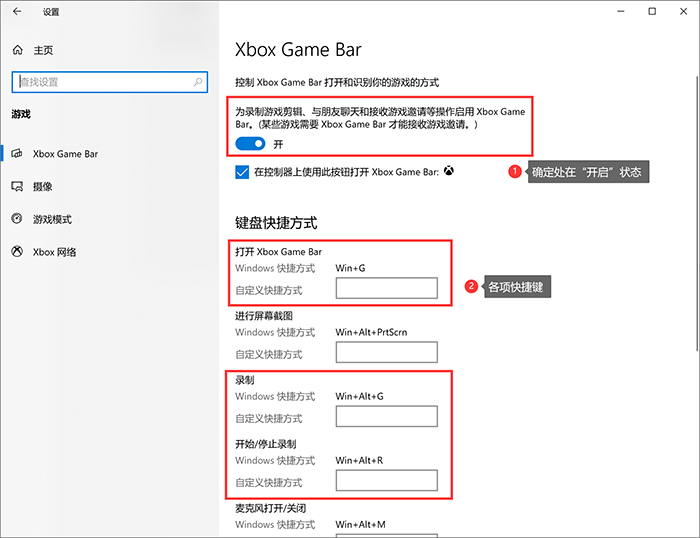Go back with the arrow icon
The width and height of the screenshot is (700, 538).
[x=17, y=12]
